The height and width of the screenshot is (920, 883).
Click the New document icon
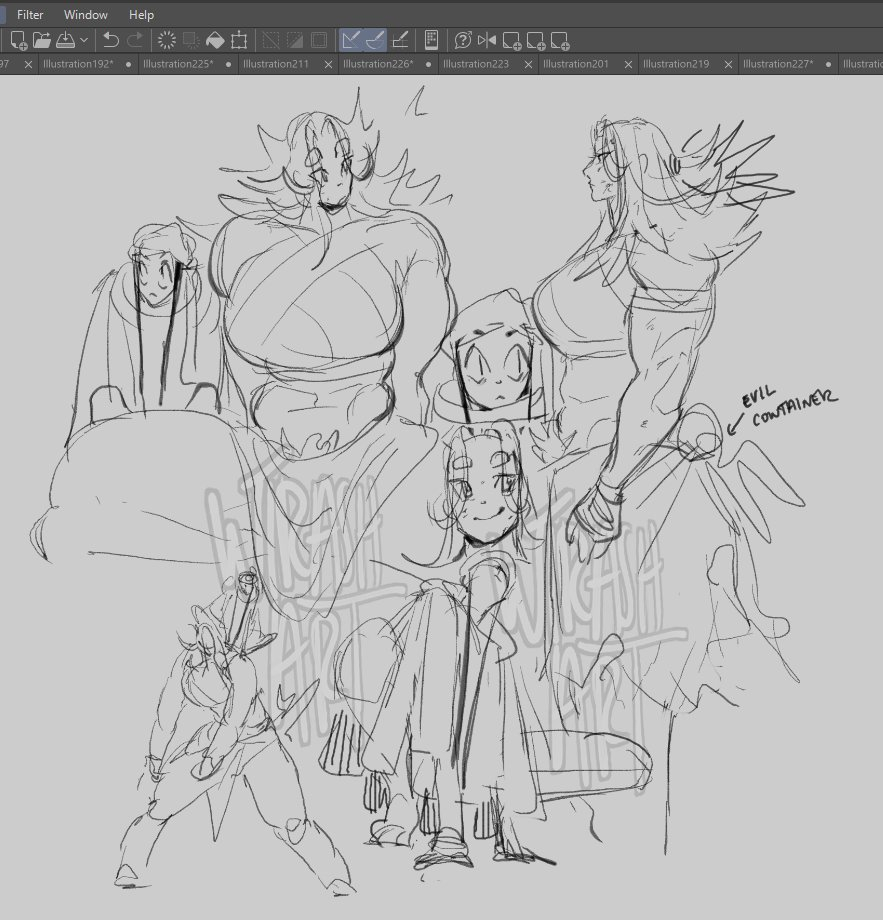(18, 40)
